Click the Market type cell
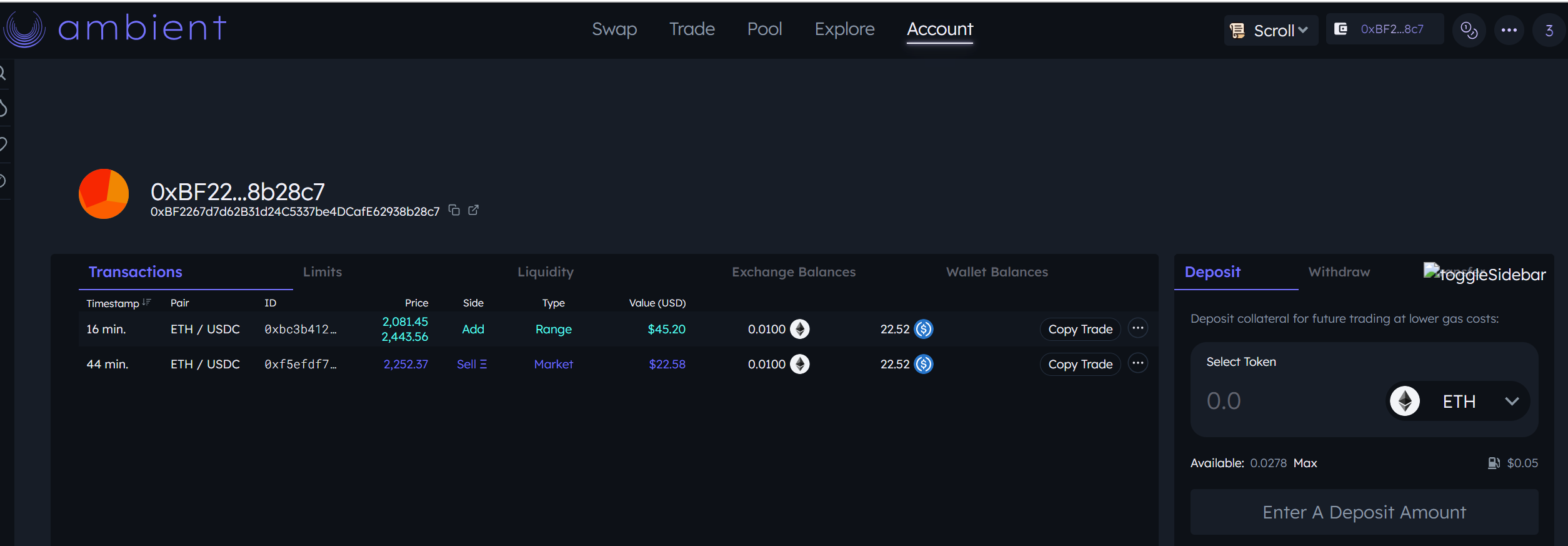 [553, 364]
